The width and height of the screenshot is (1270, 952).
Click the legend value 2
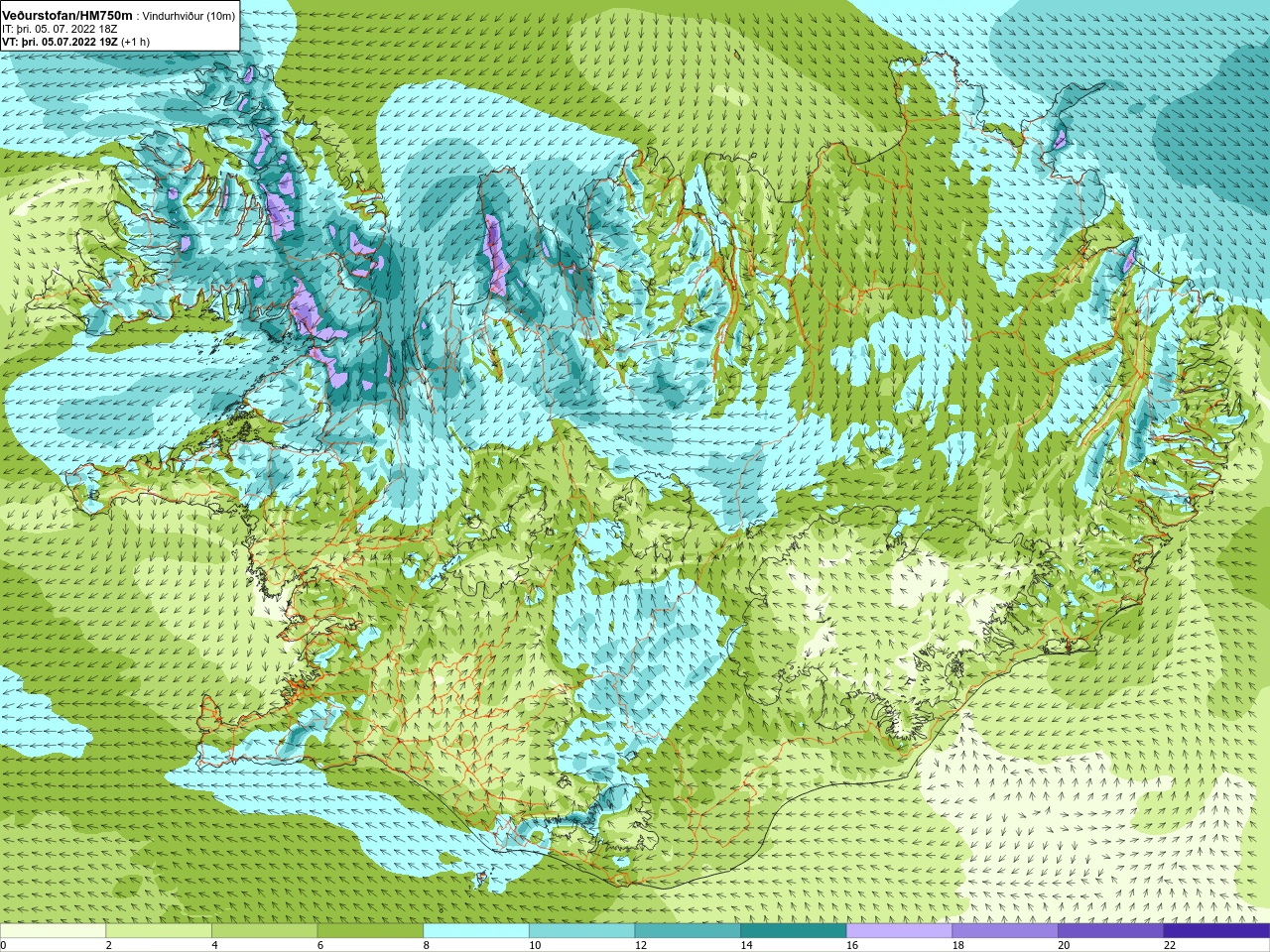click(109, 945)
